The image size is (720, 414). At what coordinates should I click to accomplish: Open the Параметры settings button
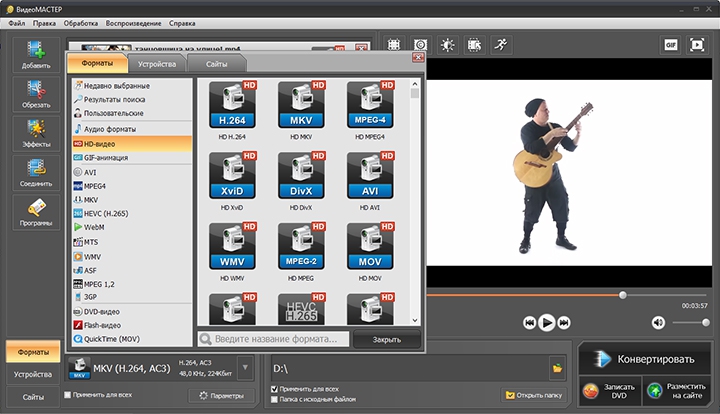coord(221,395)
